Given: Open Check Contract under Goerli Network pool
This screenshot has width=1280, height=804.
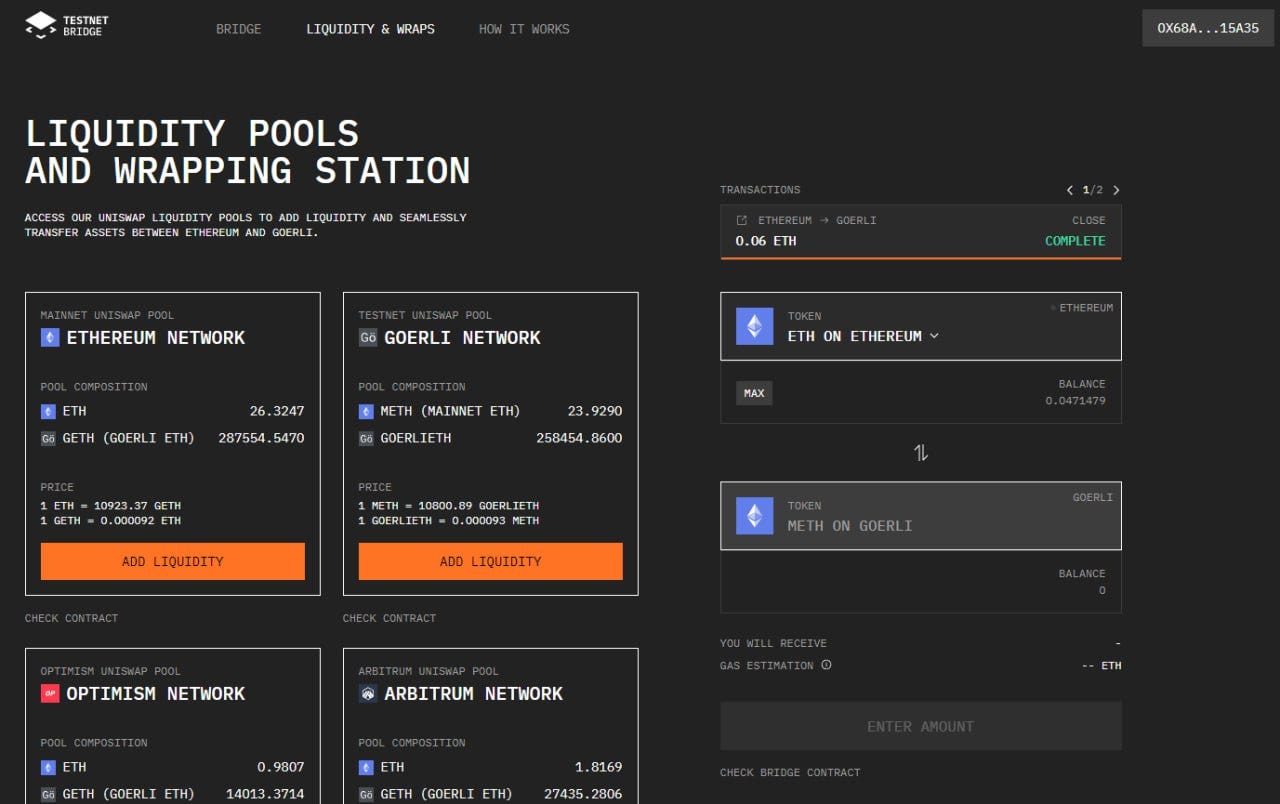Looking at the screenshot, I should point(389,618).
